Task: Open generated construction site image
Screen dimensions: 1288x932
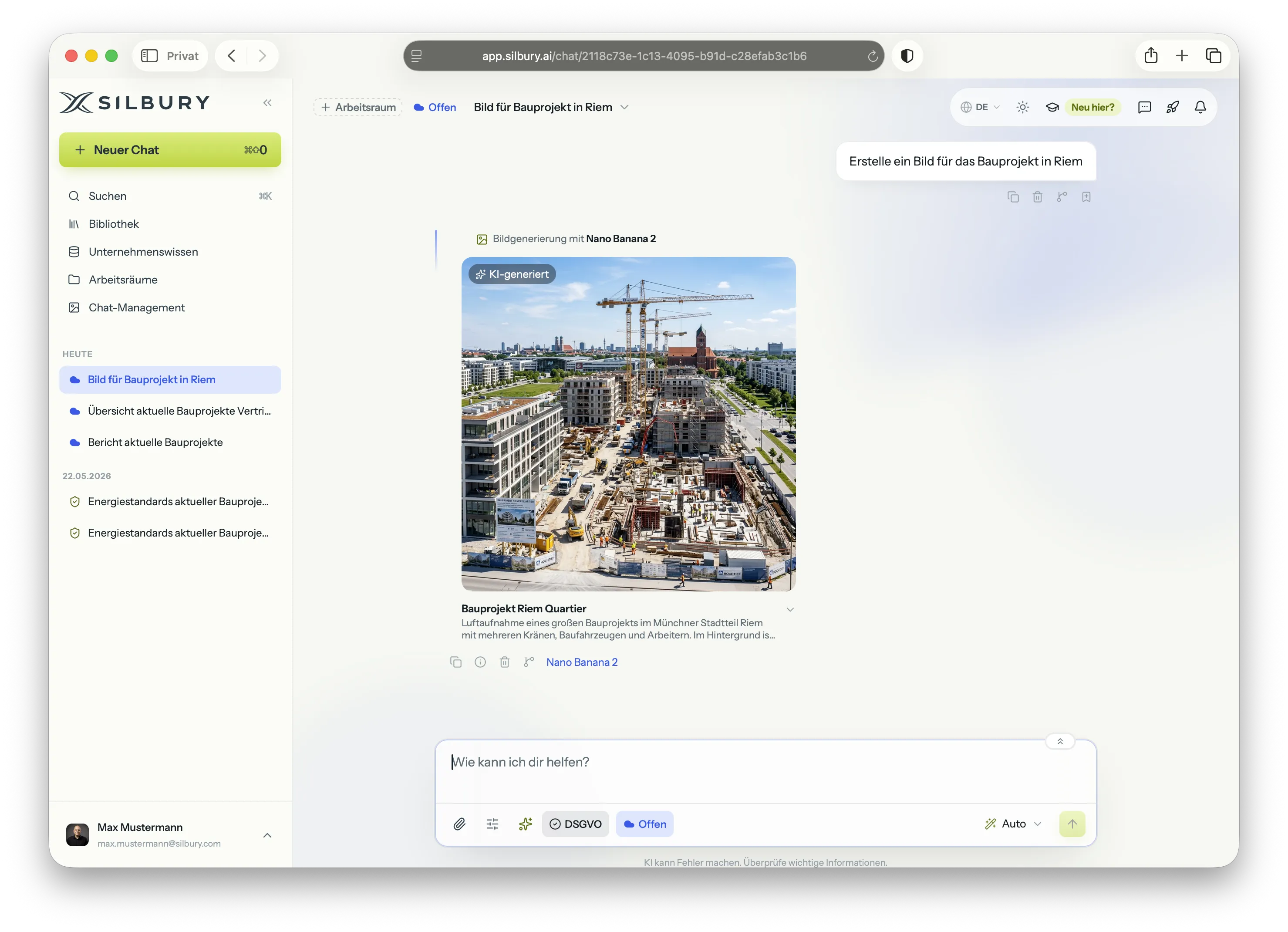Action: (629, 424)
